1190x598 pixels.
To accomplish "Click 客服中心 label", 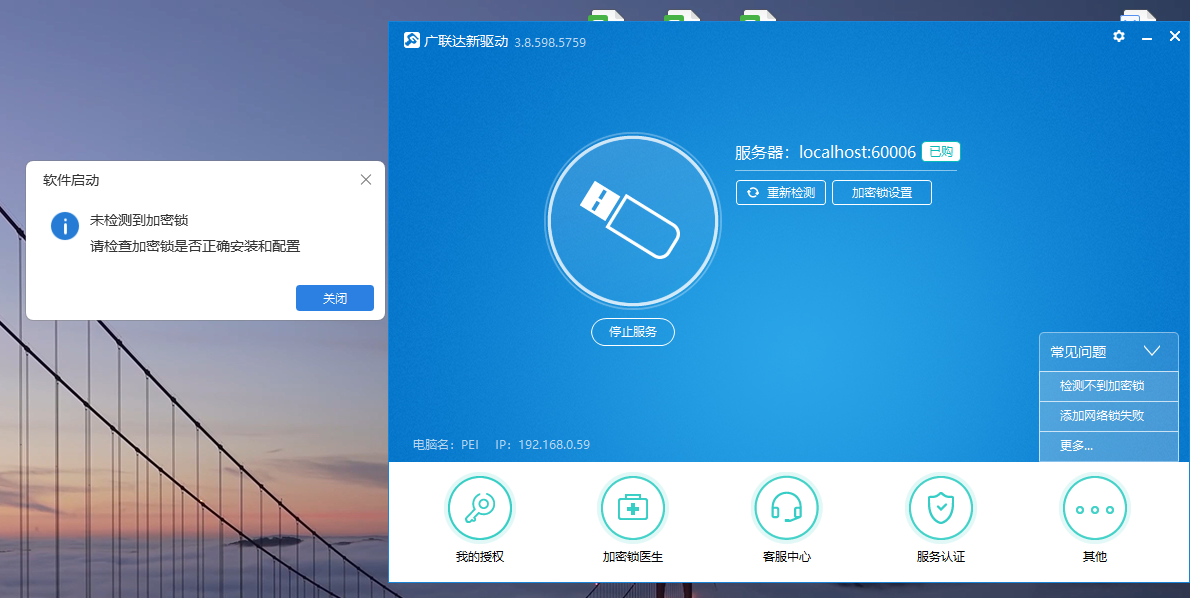I will [x=786, y=557].
